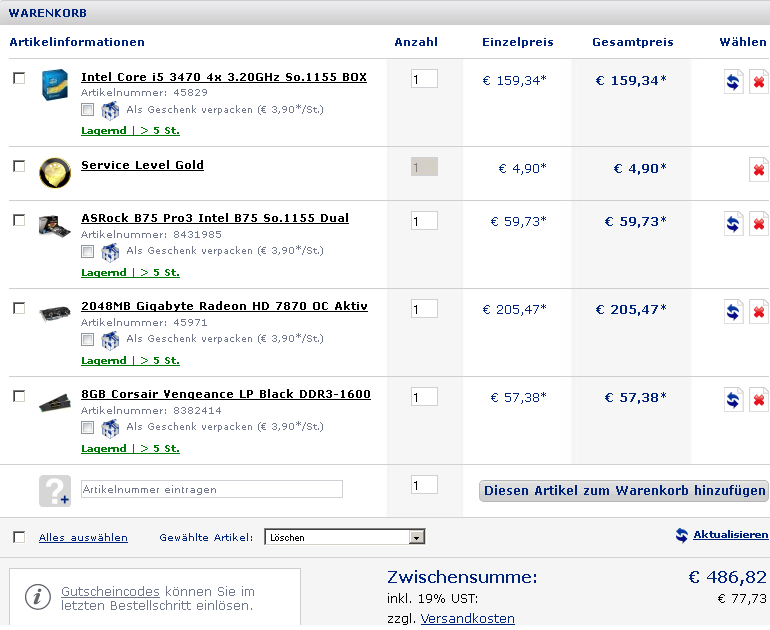This screenshot has height=630, width=770.
Task: Click the question mark add-article icon
Action: [x=55, y=491]
